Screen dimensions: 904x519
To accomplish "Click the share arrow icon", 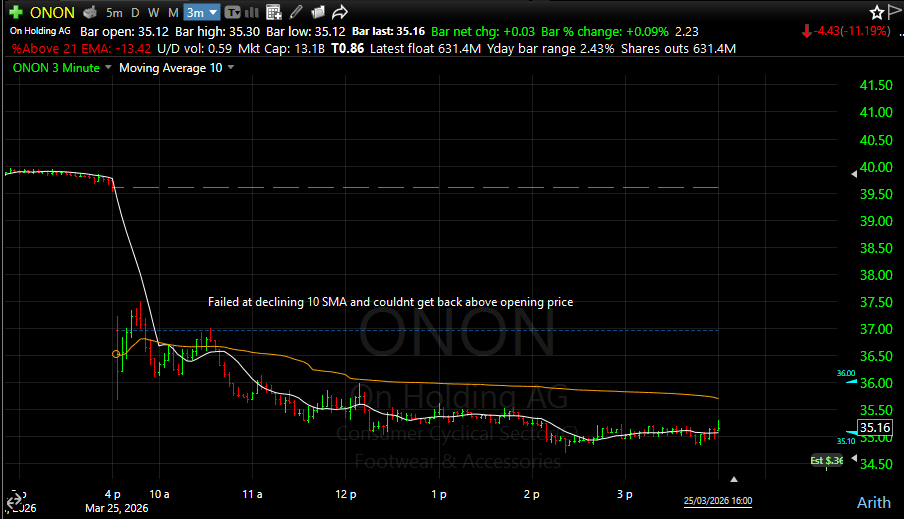I will click(340, 12).
